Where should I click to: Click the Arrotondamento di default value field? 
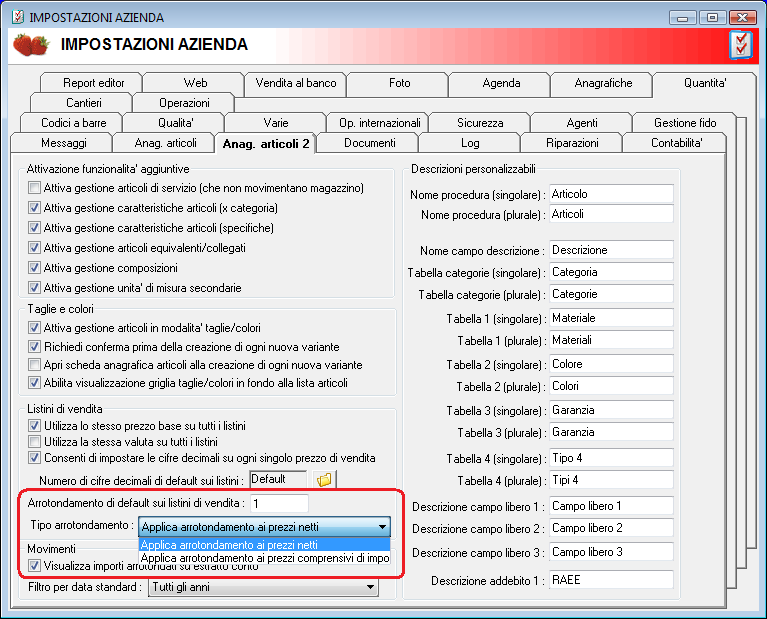pos(279,503)
